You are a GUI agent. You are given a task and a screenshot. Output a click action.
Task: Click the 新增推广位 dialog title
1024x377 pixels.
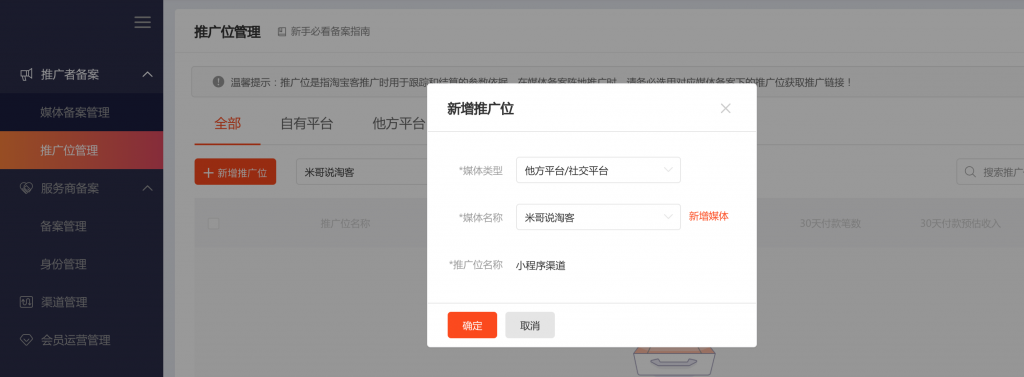[480, 108]
